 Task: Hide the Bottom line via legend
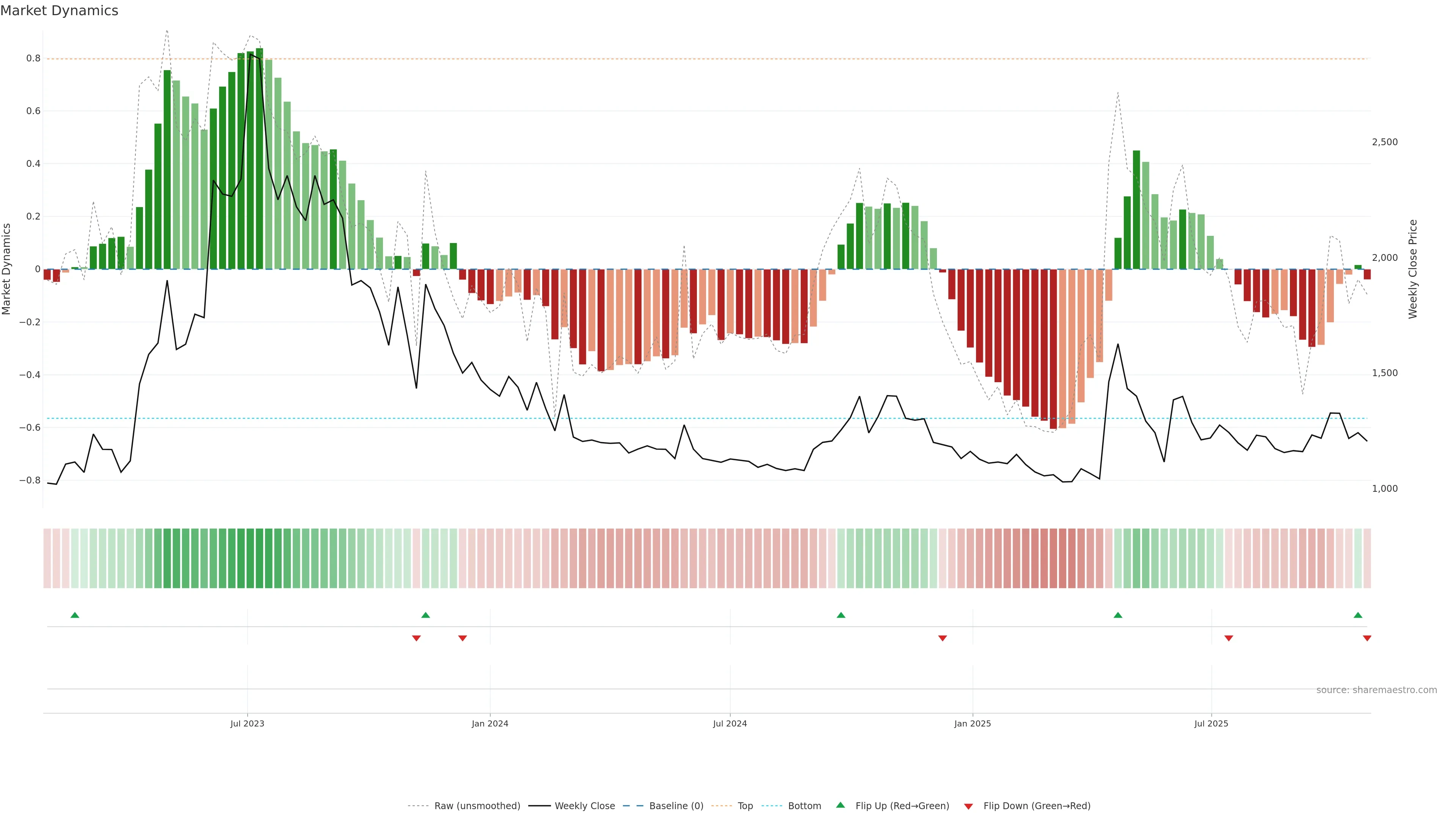(804, 806)
